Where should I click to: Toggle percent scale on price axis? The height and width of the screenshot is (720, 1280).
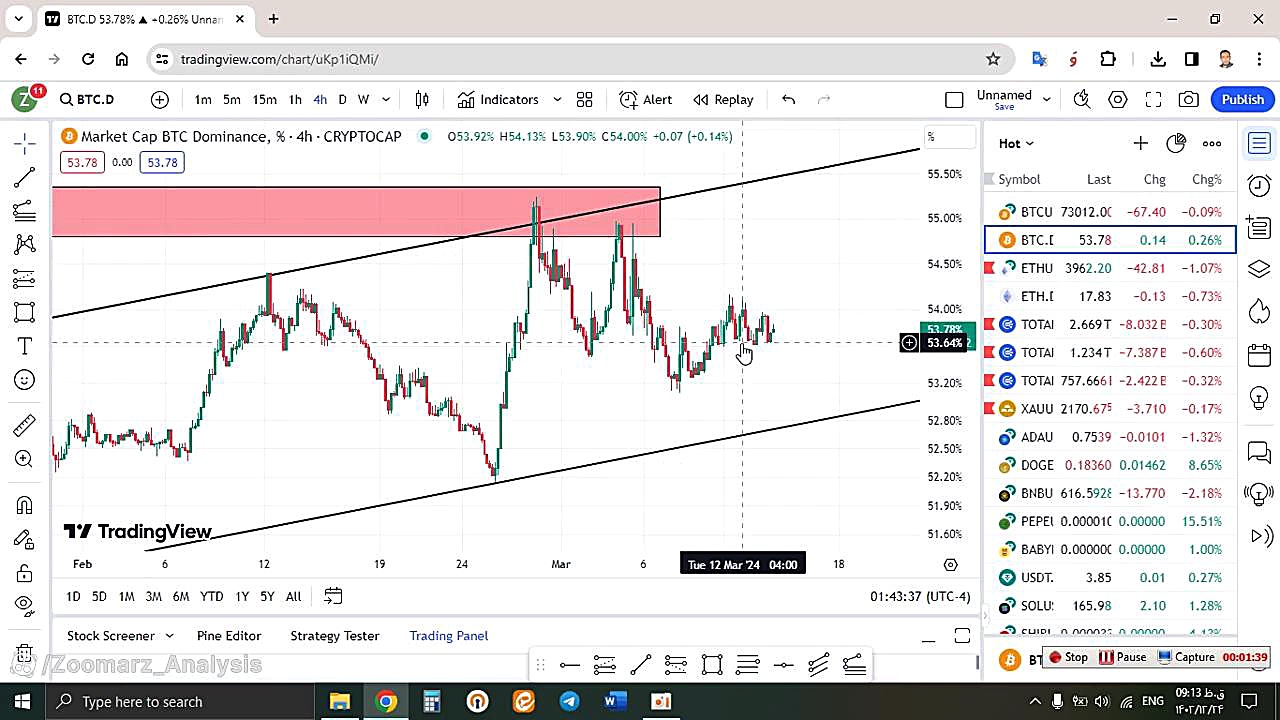[x=948, y=137]
